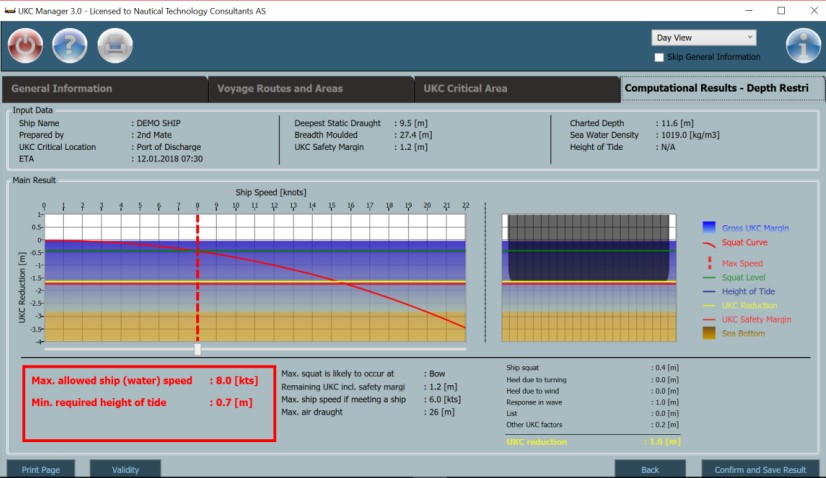
Task: Click Max. allowed ship speed value 8.0 [kts]
Action: (x=237, y=381)
